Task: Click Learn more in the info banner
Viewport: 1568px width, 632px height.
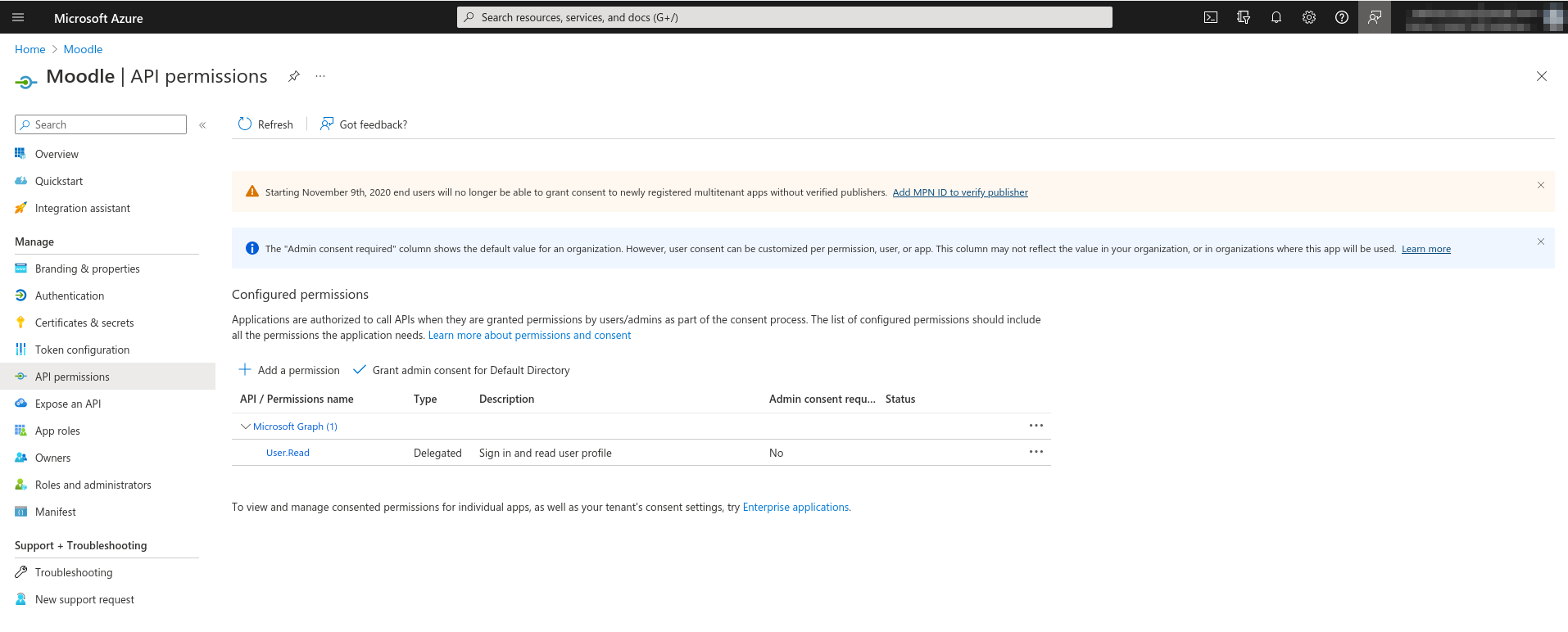Action: coord(1426,249)
